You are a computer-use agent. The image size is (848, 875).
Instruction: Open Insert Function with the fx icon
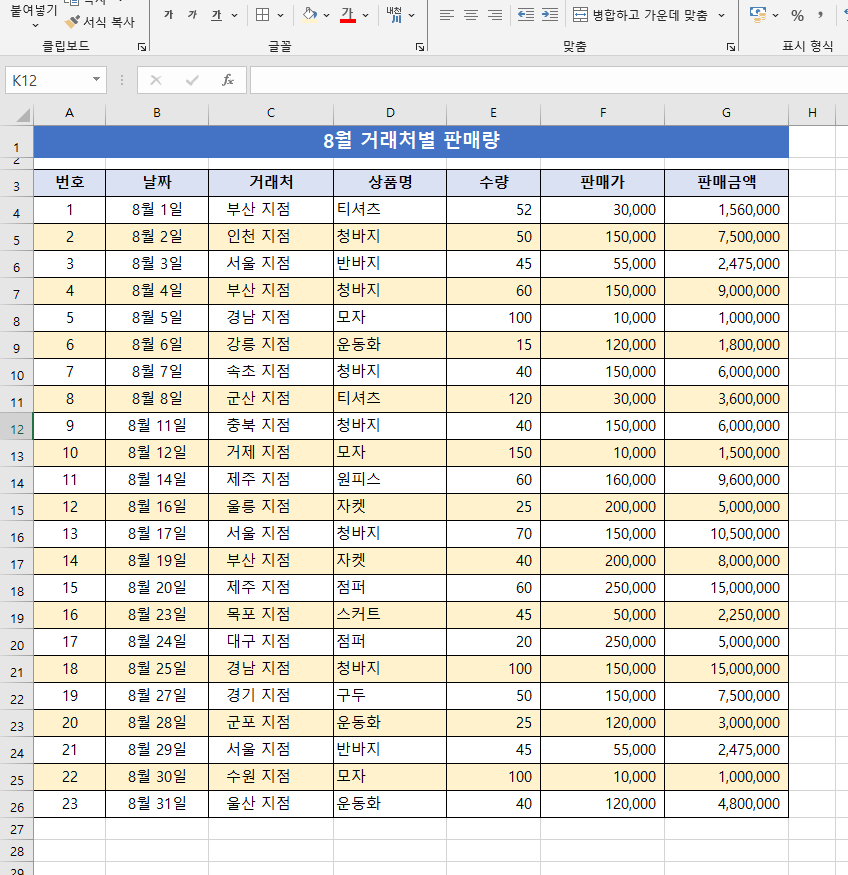[x=228, y=80]
